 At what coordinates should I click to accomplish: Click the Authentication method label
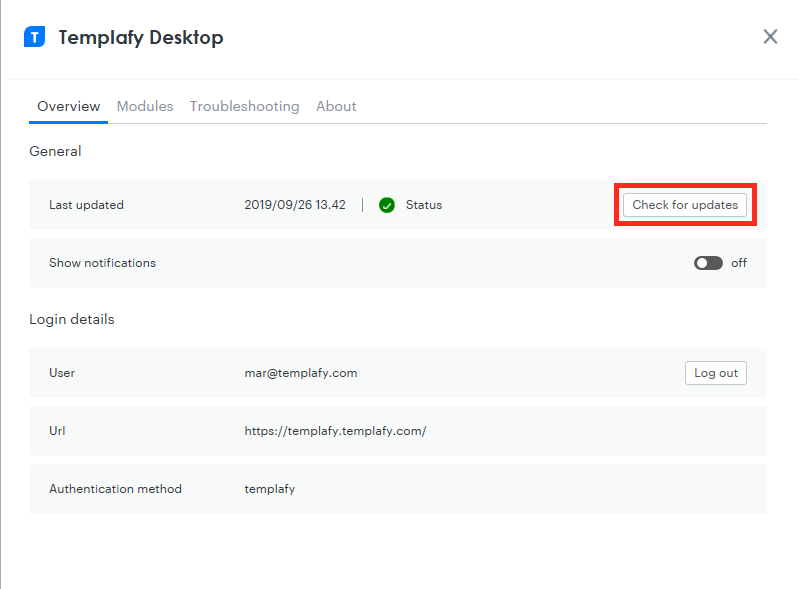115,489
